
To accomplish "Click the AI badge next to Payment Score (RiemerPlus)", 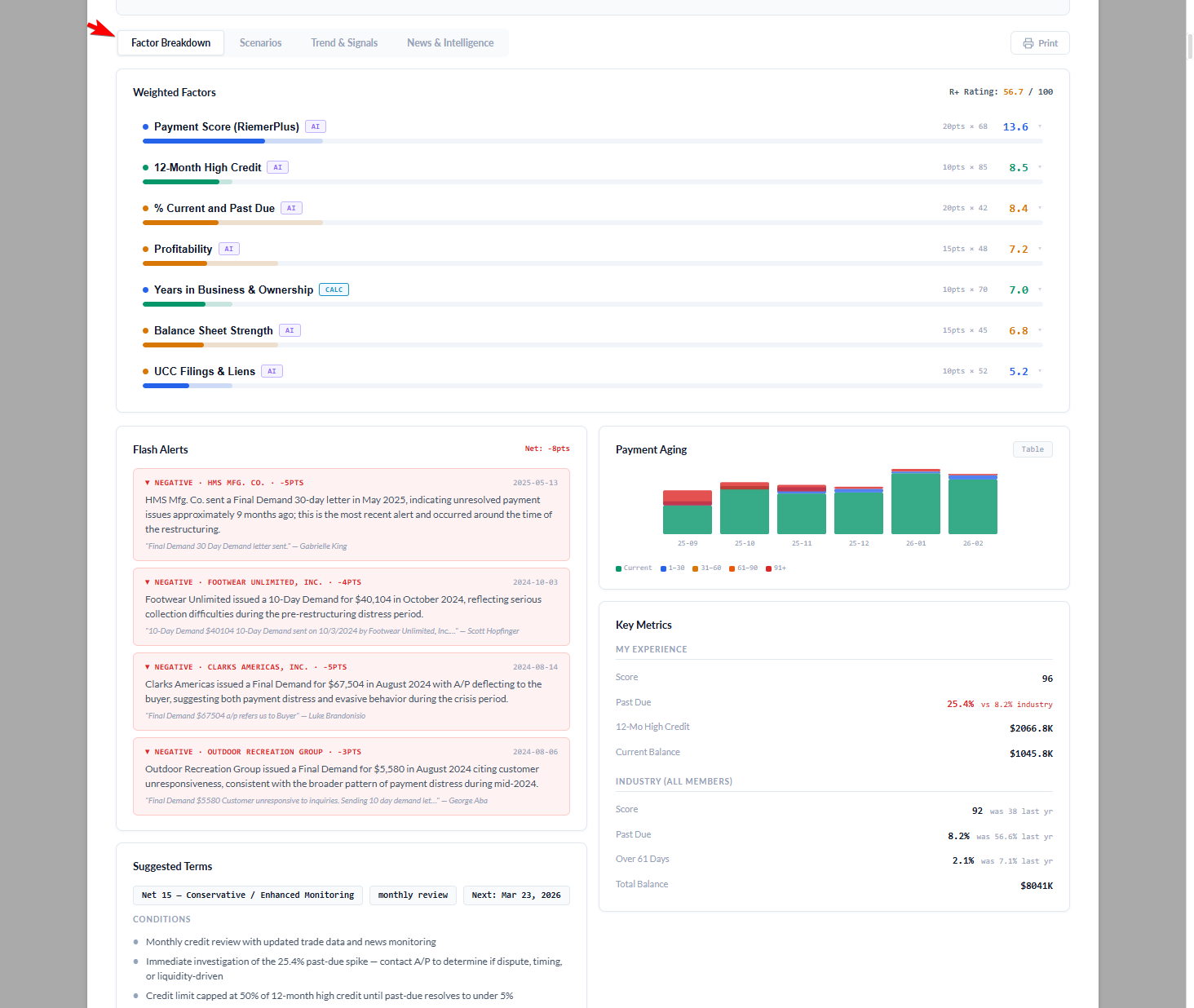I will click(x=316, y=126).
